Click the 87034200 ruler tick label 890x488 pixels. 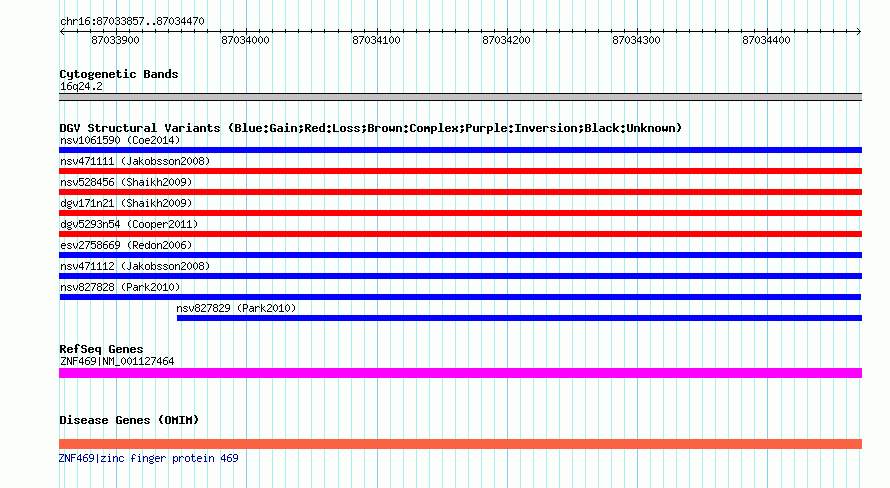click(506, 40)
